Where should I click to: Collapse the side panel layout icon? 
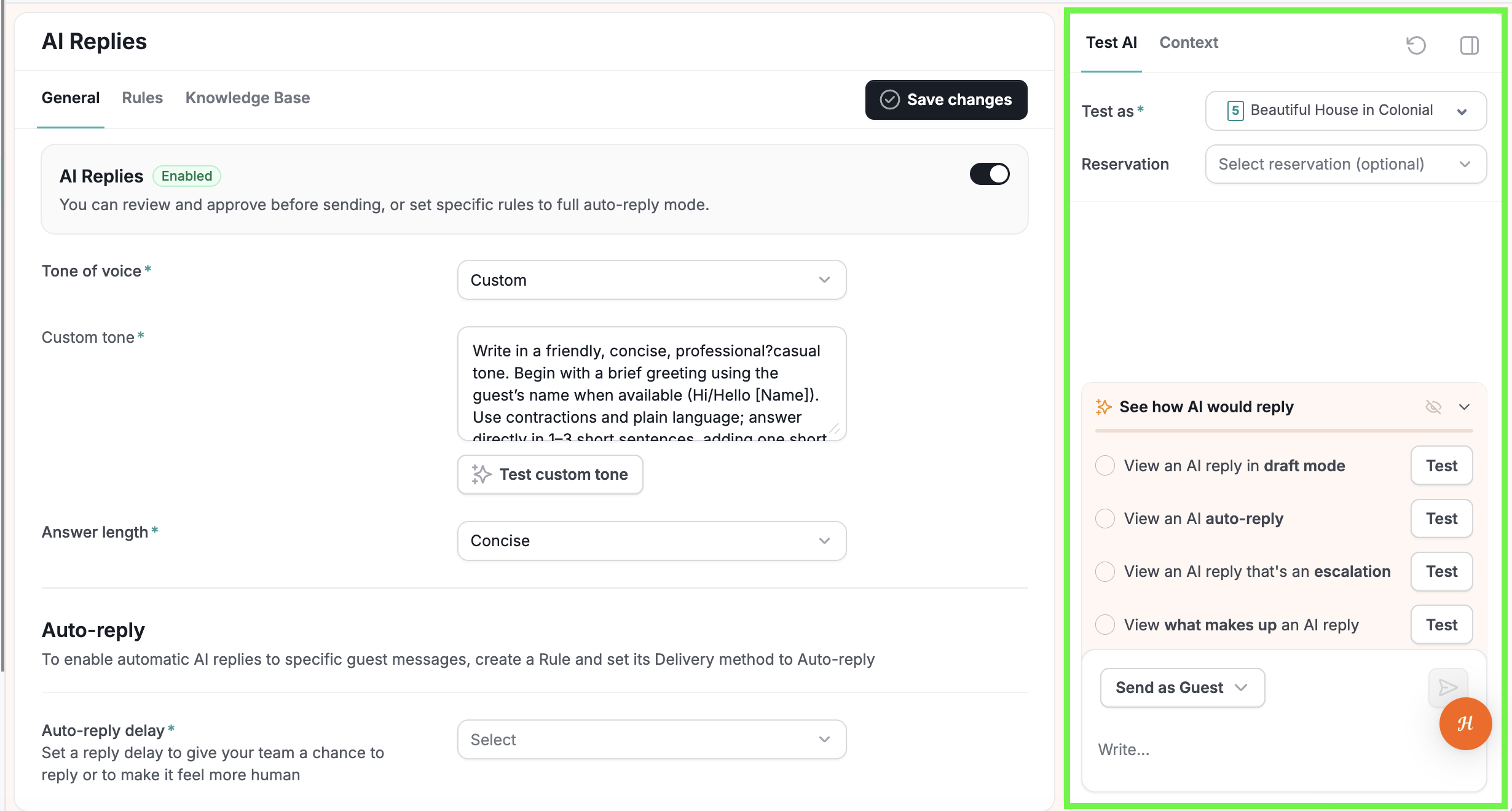pyautogui.click(x=1470, y=45)
